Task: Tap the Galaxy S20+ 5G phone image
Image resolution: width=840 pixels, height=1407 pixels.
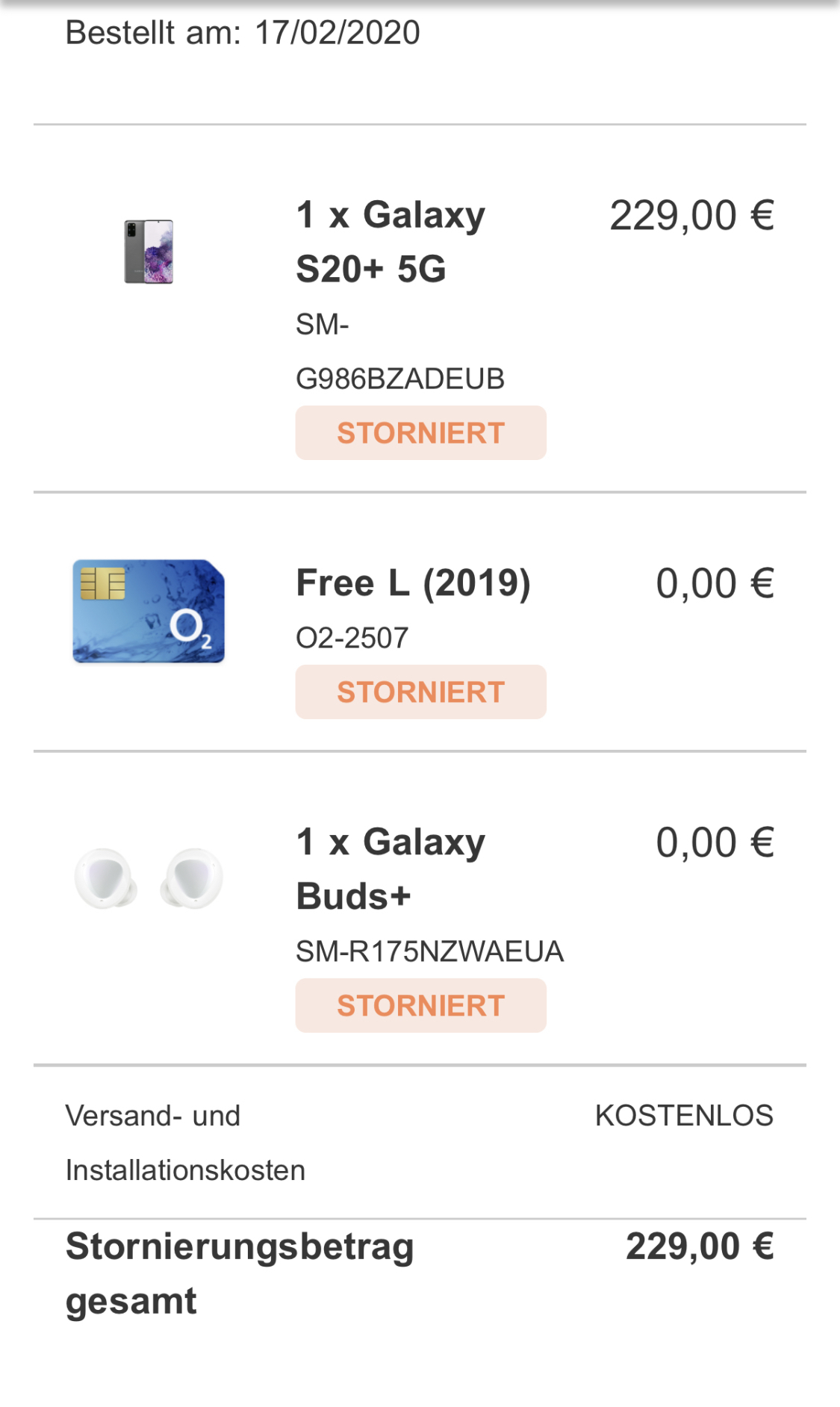Action: [x=149, y=252]
